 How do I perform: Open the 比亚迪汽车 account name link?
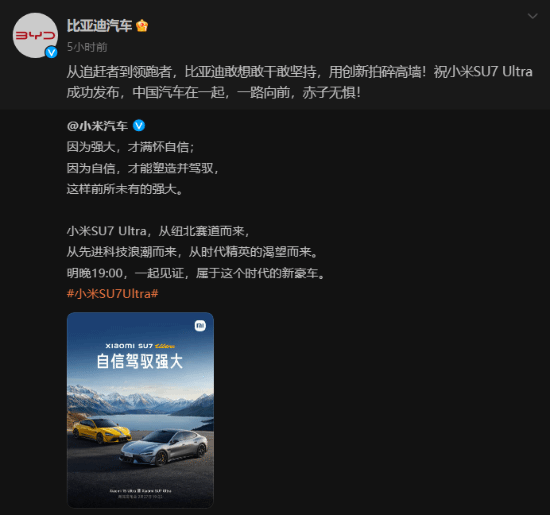(99, 26)
